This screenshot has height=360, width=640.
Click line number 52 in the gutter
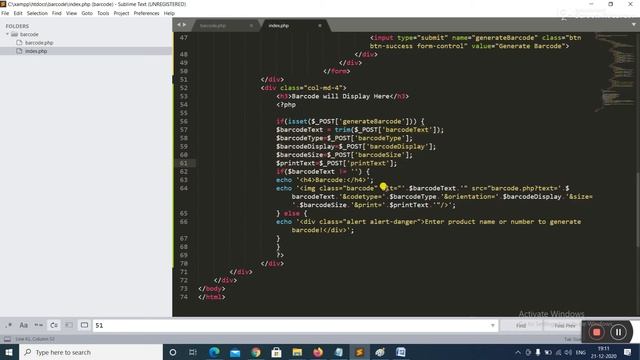184,88
